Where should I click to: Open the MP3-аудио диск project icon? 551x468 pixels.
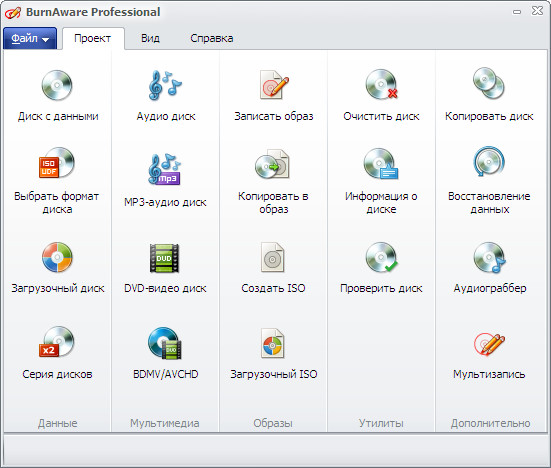(x=164, y=169)
